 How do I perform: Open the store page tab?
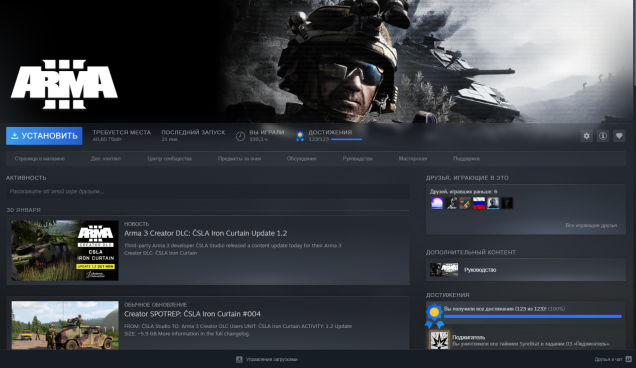40,159
